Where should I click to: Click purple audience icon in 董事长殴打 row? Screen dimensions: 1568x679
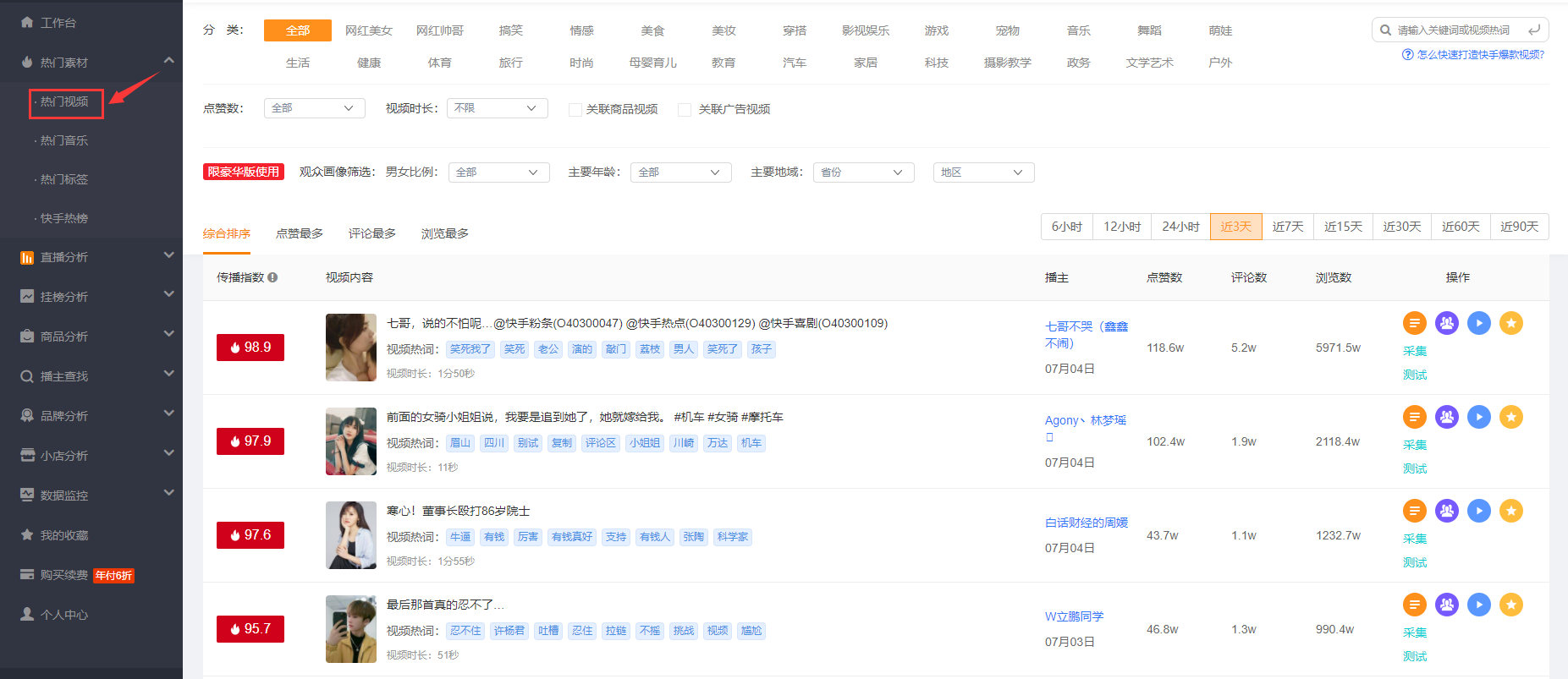tap(1446, 511)
